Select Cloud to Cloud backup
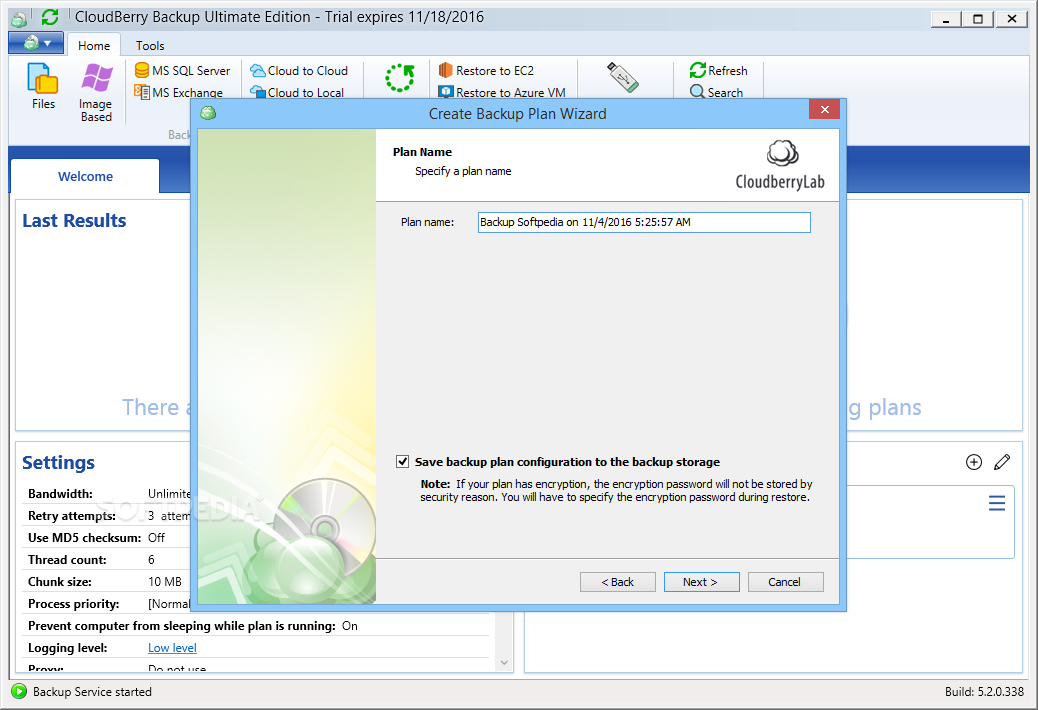1038x710 pixels. click(x=299, y=70)
